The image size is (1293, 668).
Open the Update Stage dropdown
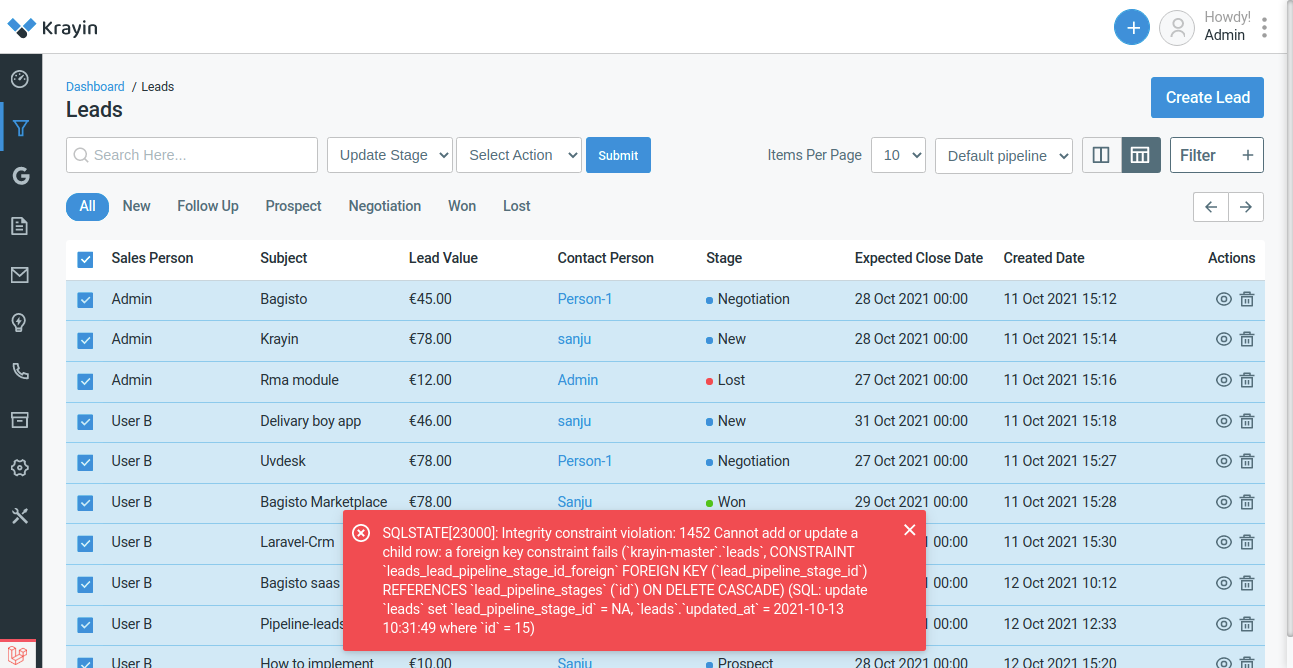tap(390, 155)
